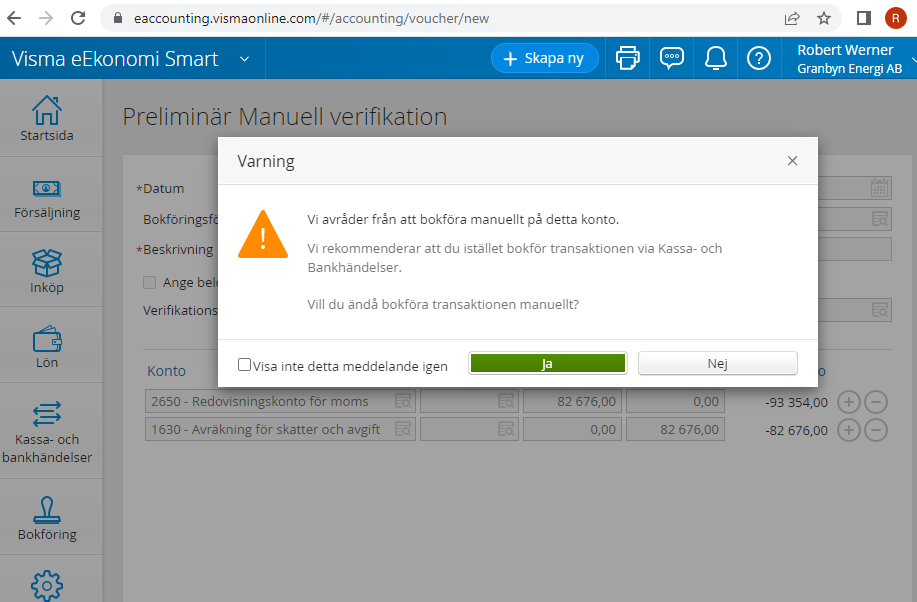
Task: Click the Nej button
Action: coord(718,363)
